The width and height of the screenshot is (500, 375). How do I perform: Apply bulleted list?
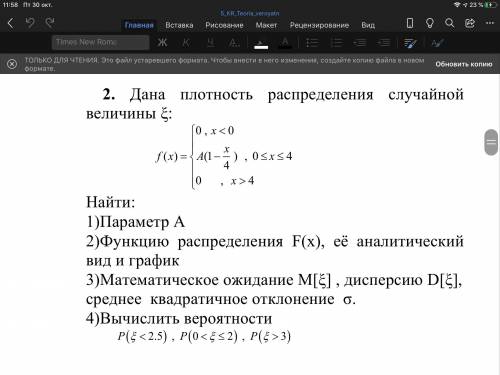point(312,43)
